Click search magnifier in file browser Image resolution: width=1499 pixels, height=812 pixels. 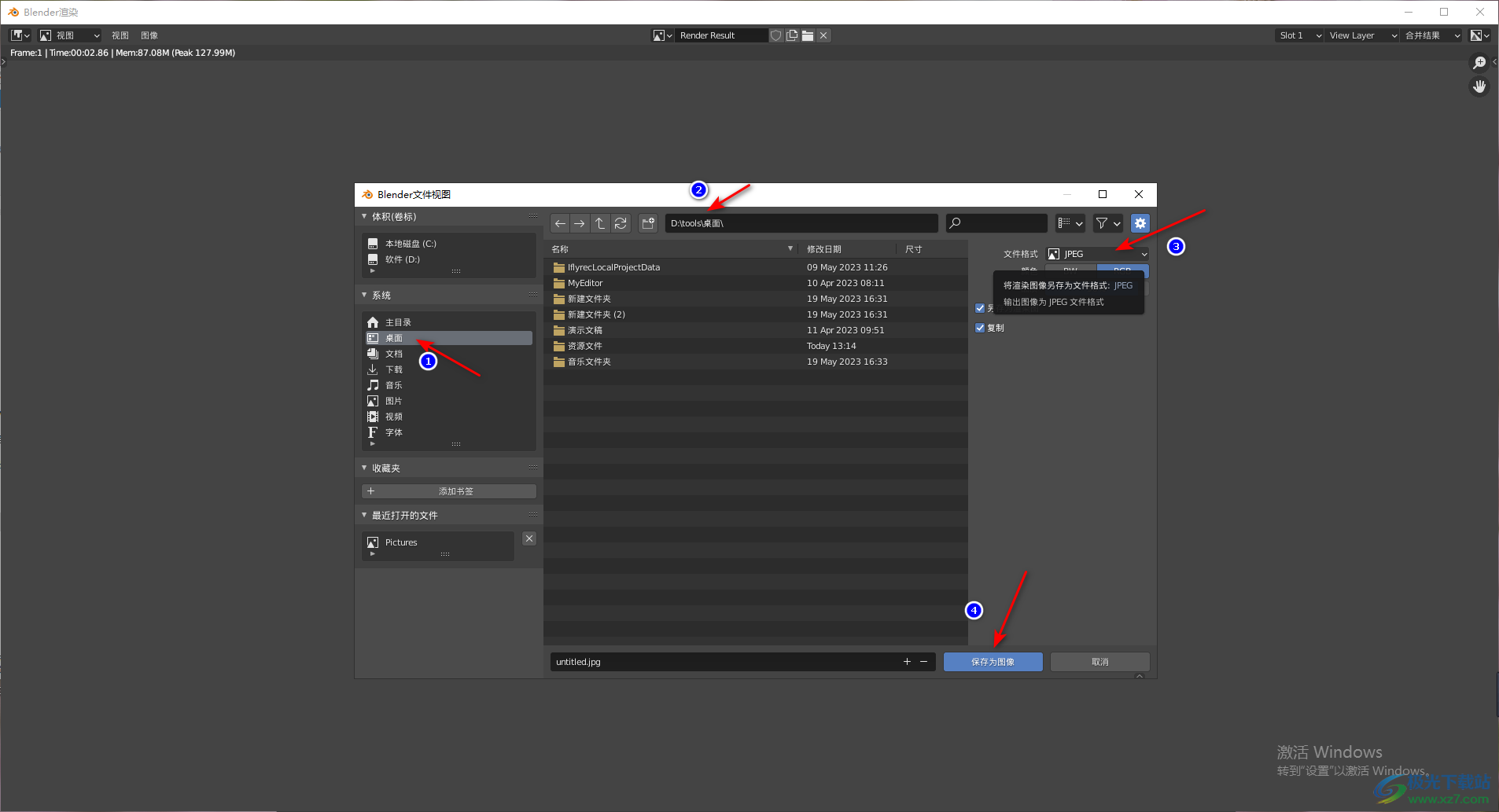(955, 223)
